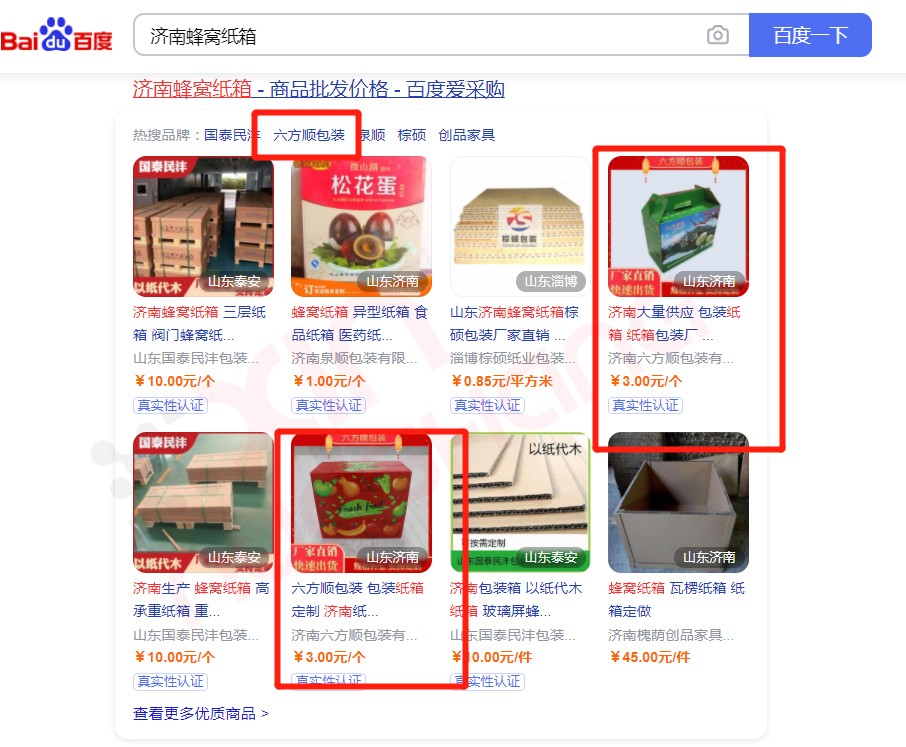Open 济南生产 蜂窝纸箱 高承重纸箱 title link
The width and height of the screenshot is (906, 747).
[200, 599]
